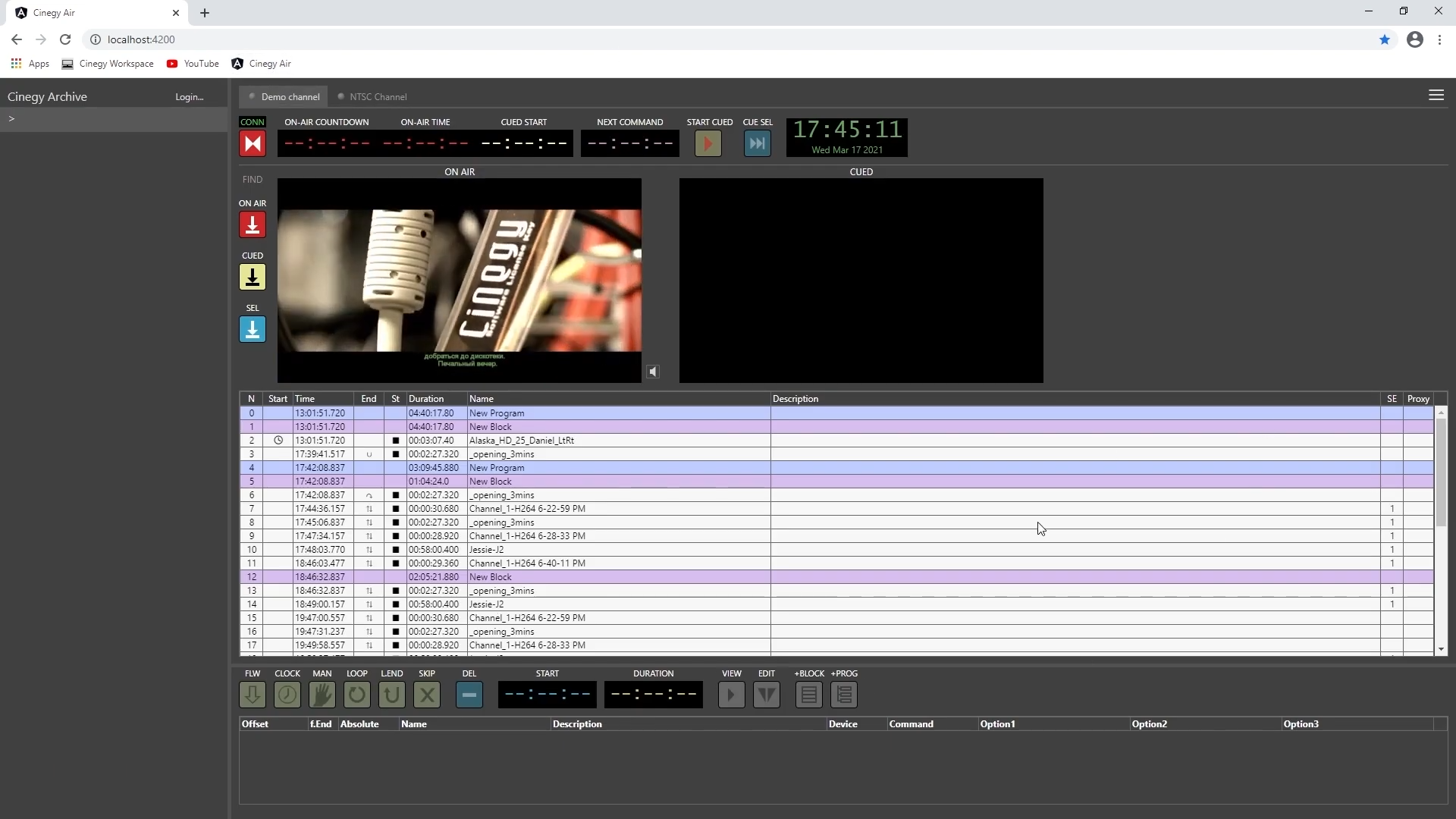Expand the Cinegy Archive tree arrow
Screen dimensions: 1456x819
coord(11,119)
